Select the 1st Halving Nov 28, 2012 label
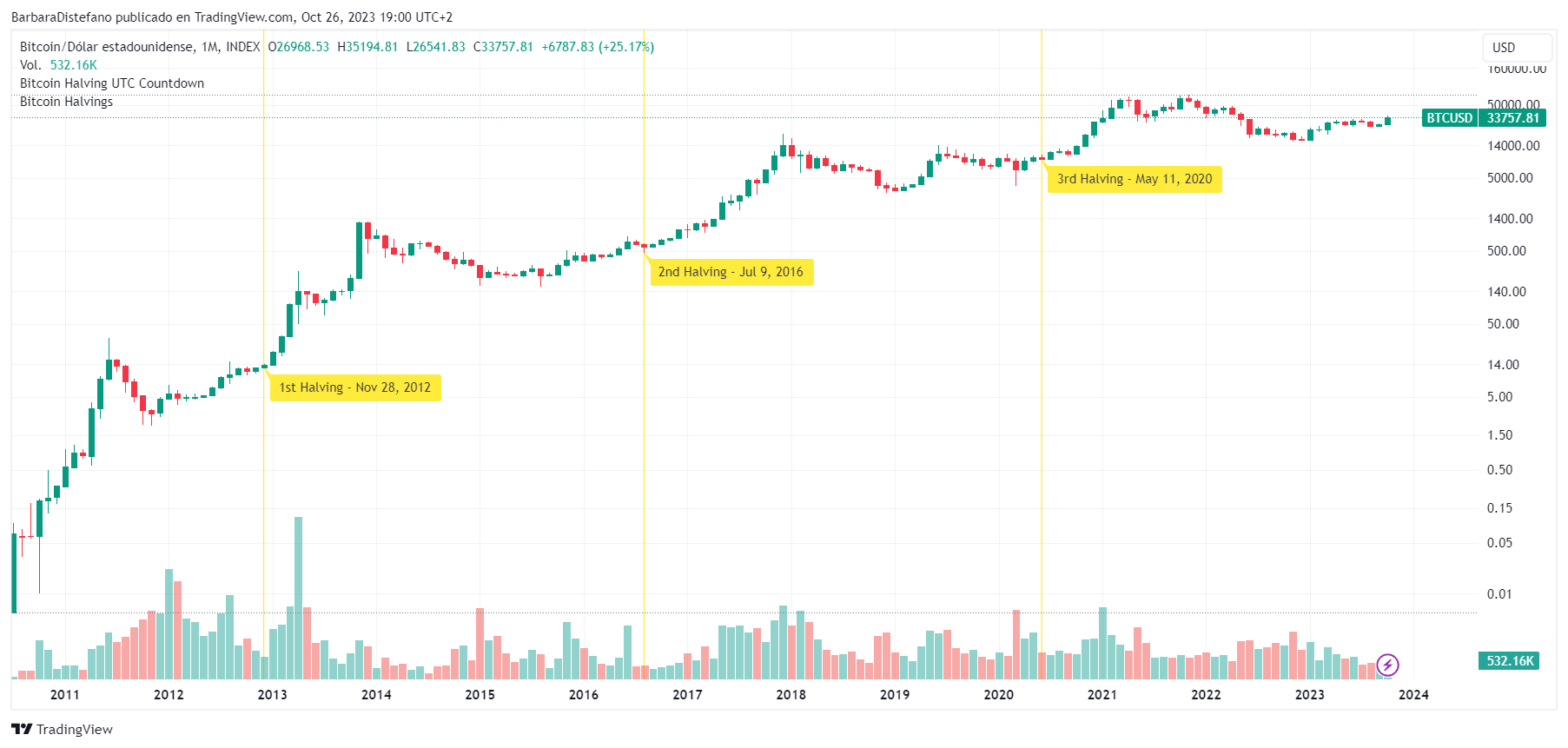The height and width of the screenshot is (748, 1568). pyautogui.click(x=354, y=387)
